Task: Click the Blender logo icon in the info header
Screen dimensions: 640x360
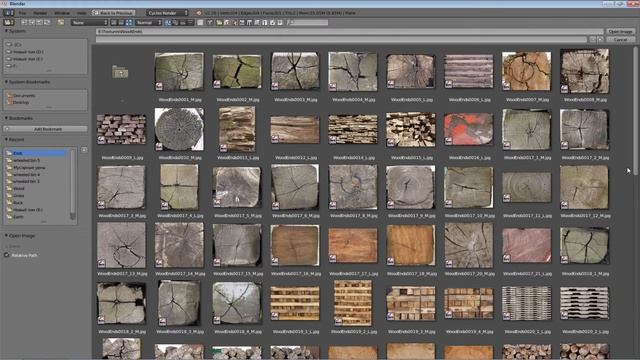Action: (199, 13)
